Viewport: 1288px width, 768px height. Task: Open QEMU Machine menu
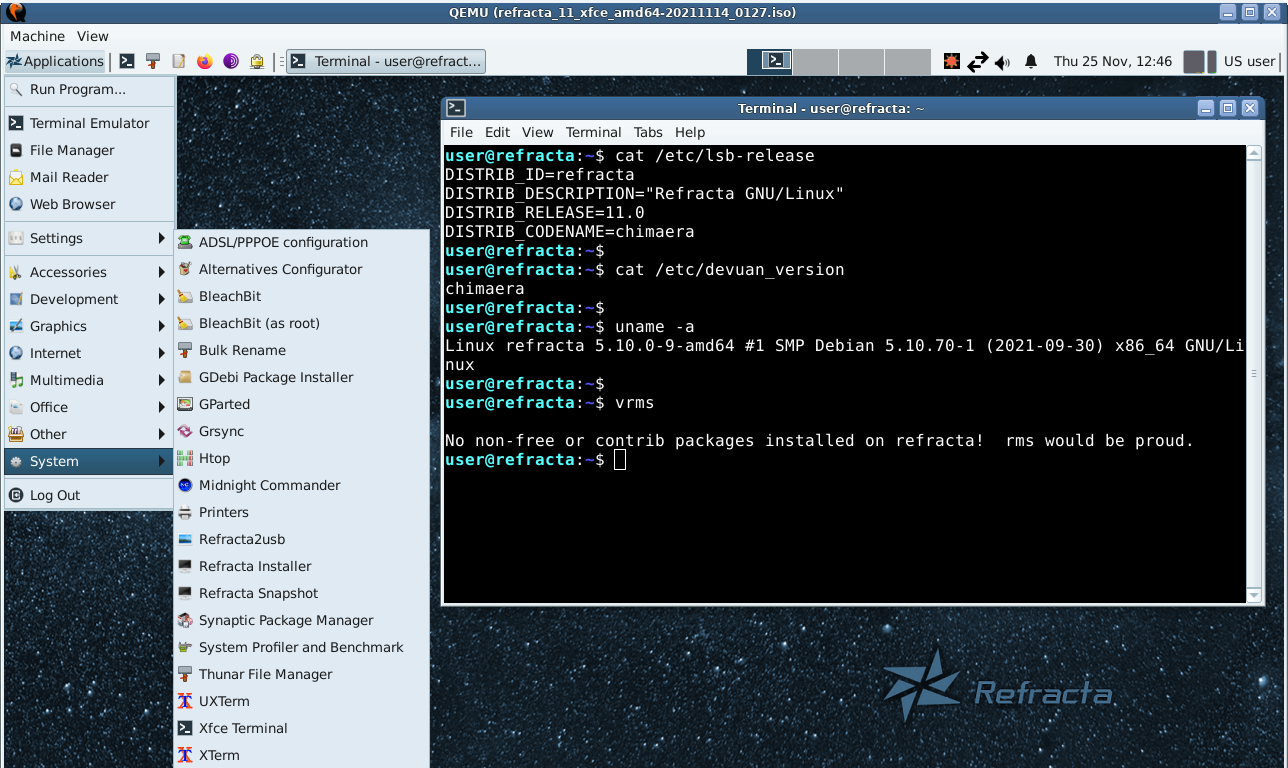point(37,36)
